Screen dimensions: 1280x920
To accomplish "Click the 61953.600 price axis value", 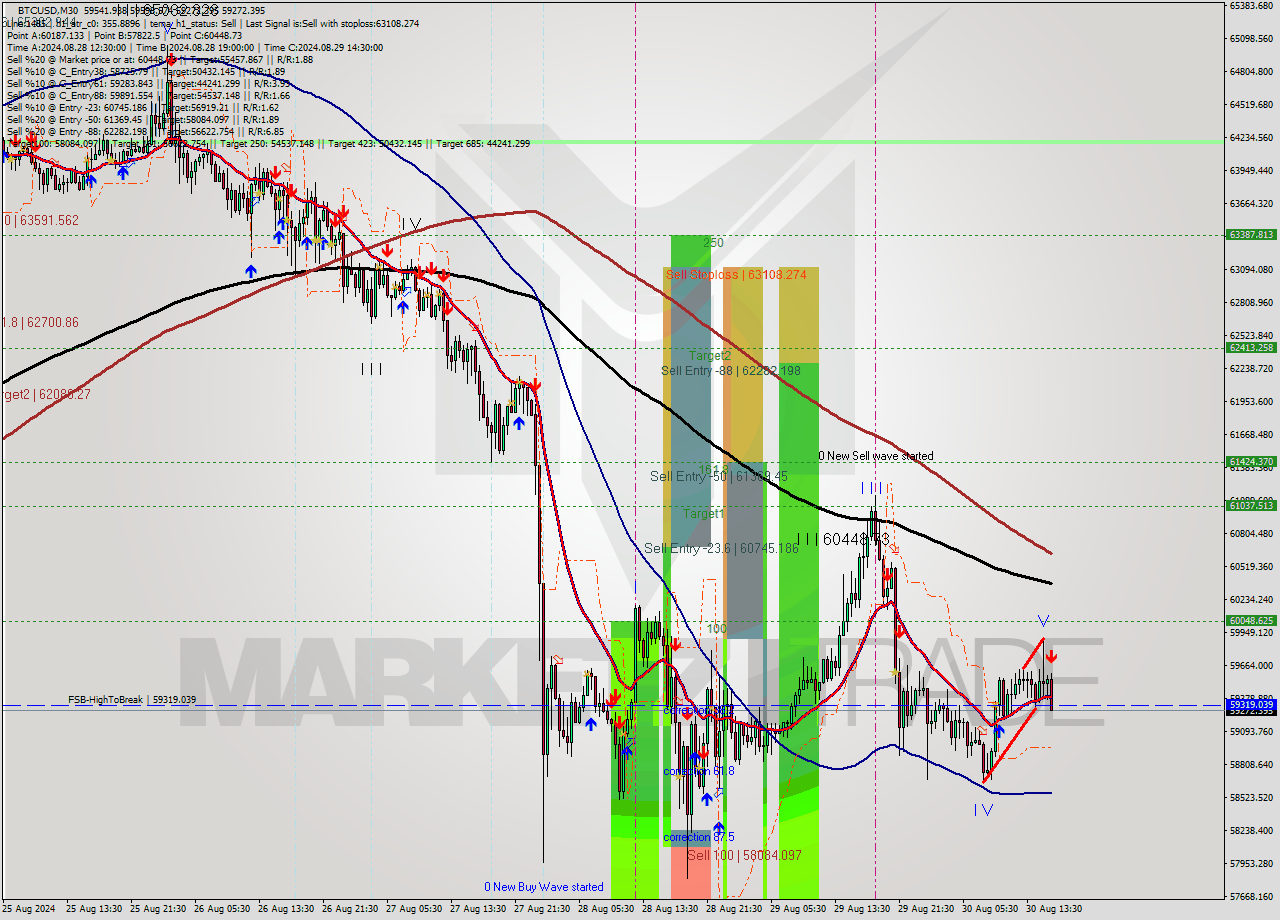I will point(1251,402).
